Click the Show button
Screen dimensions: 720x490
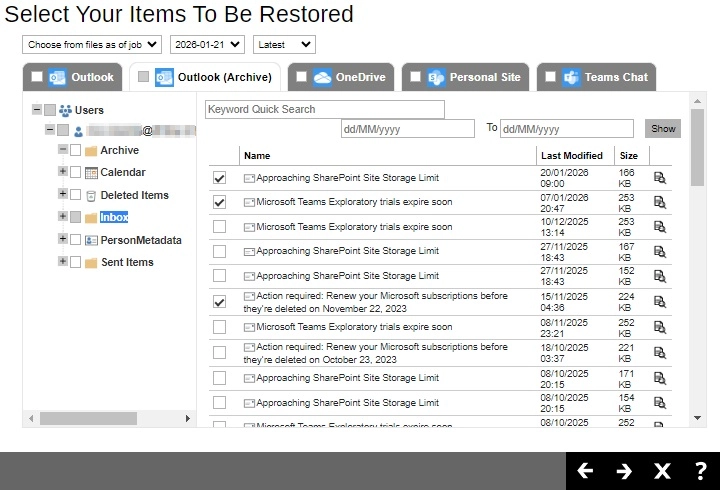click(663, 128)
